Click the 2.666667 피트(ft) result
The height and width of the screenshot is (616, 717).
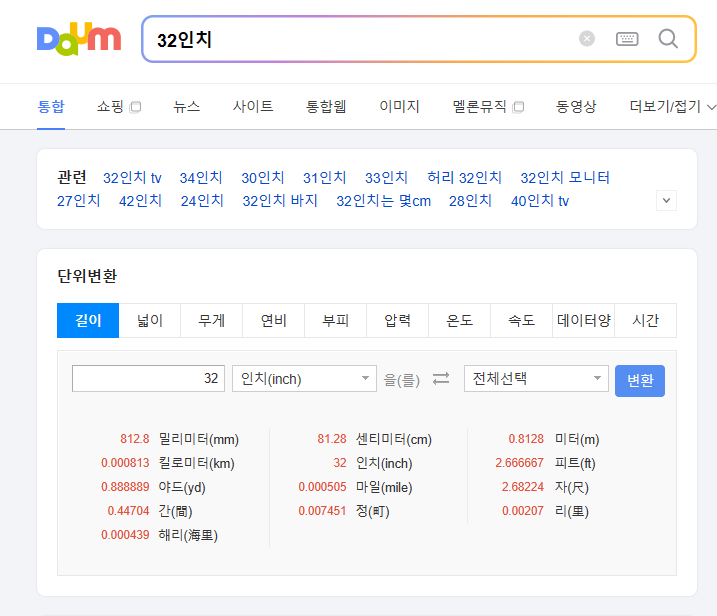pos(546,463)
